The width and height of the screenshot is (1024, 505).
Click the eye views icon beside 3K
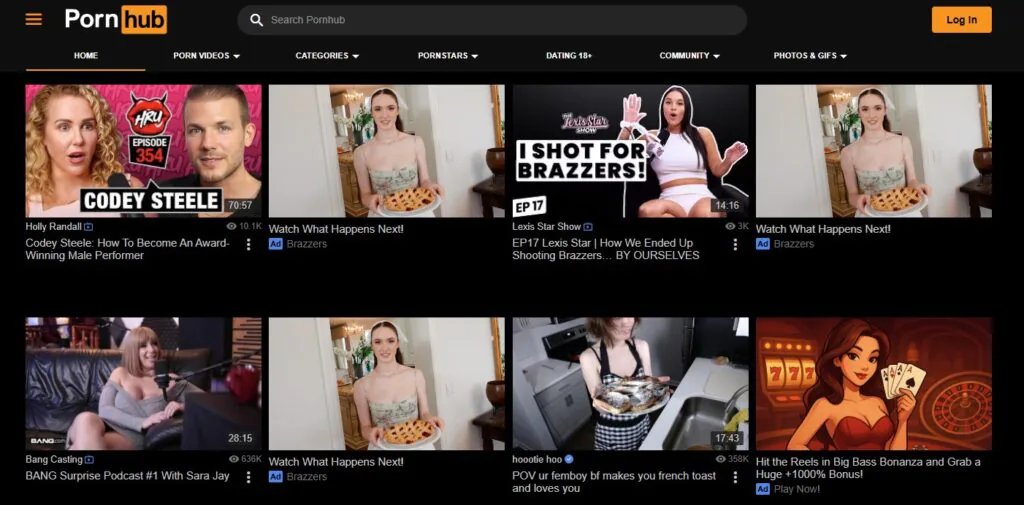point(730,226)
